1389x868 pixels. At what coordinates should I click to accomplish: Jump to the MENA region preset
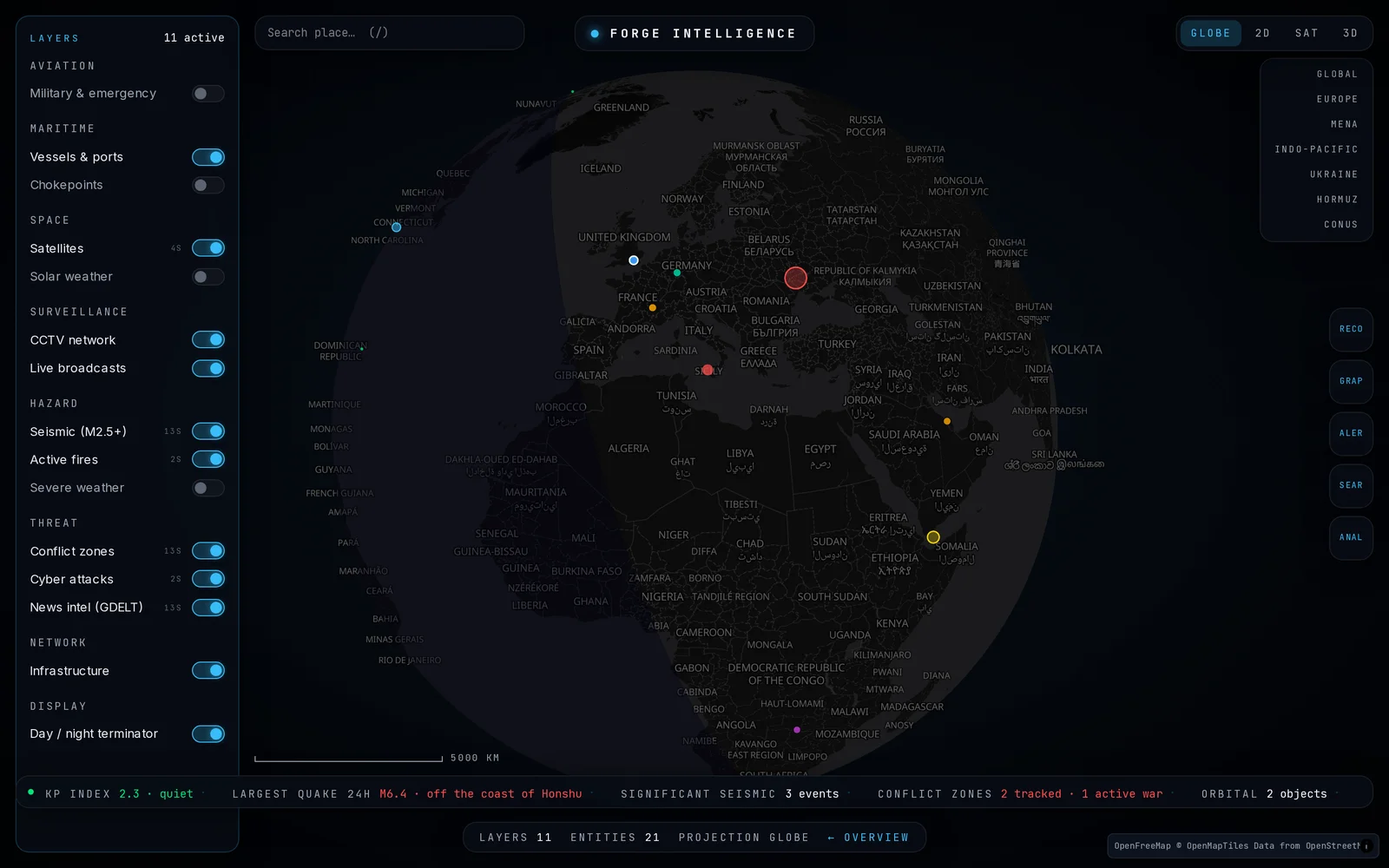1344,125
